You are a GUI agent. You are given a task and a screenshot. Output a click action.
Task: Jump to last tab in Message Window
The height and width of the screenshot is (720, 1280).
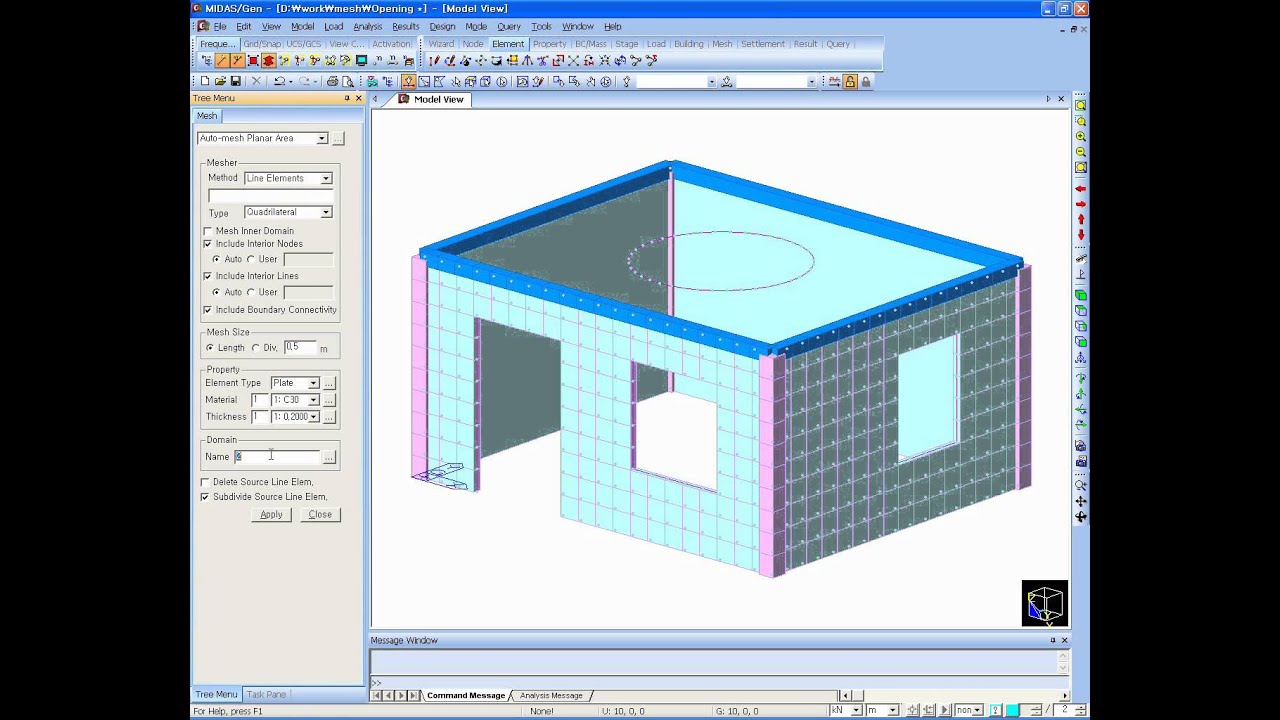(x=413, y=695)
